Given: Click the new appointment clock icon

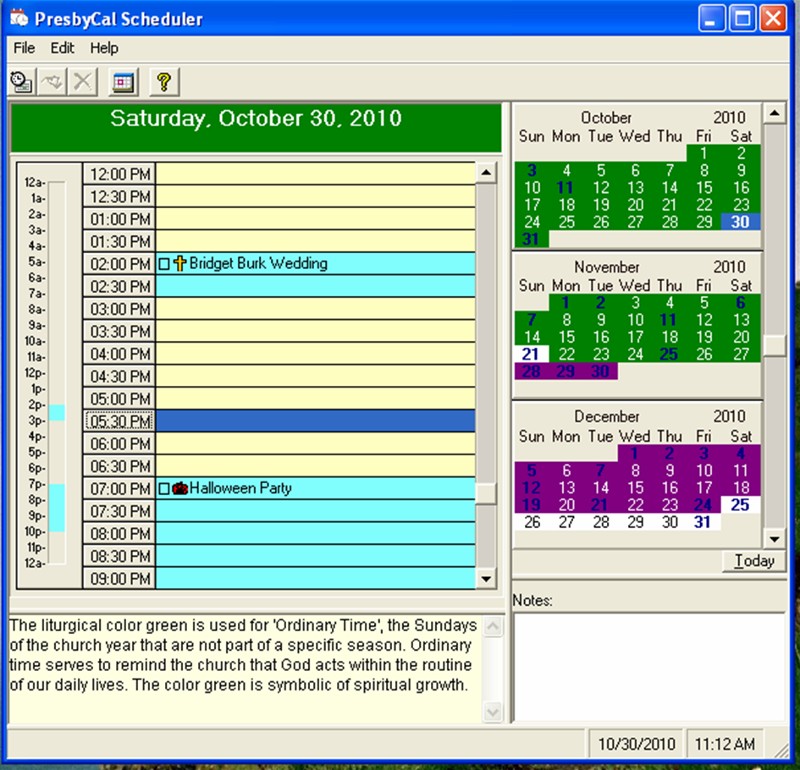Looking at the screenshot, I should [20, 82].
